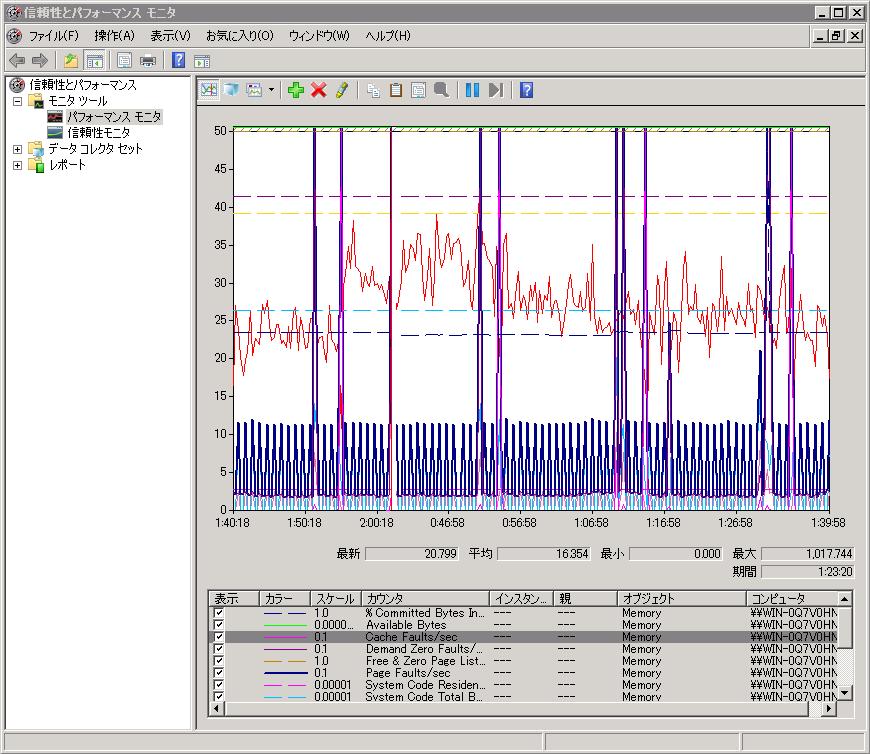The width and height of the screenshot is (870, 754).
Task: Open the 操作(A) menu
Action: tap(113, 36)
